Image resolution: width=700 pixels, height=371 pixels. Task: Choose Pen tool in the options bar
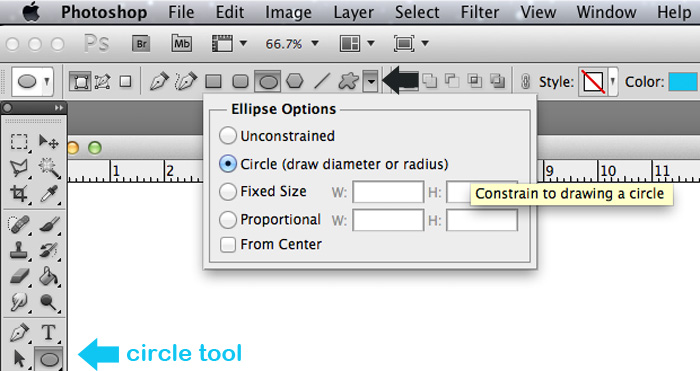point(158,82)
